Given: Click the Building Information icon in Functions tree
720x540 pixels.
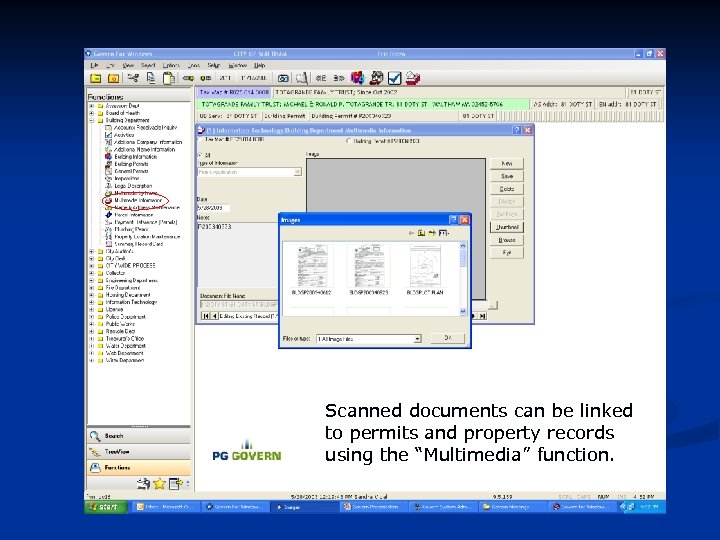Looking at the screenshot, I should [x=108, y=157].
